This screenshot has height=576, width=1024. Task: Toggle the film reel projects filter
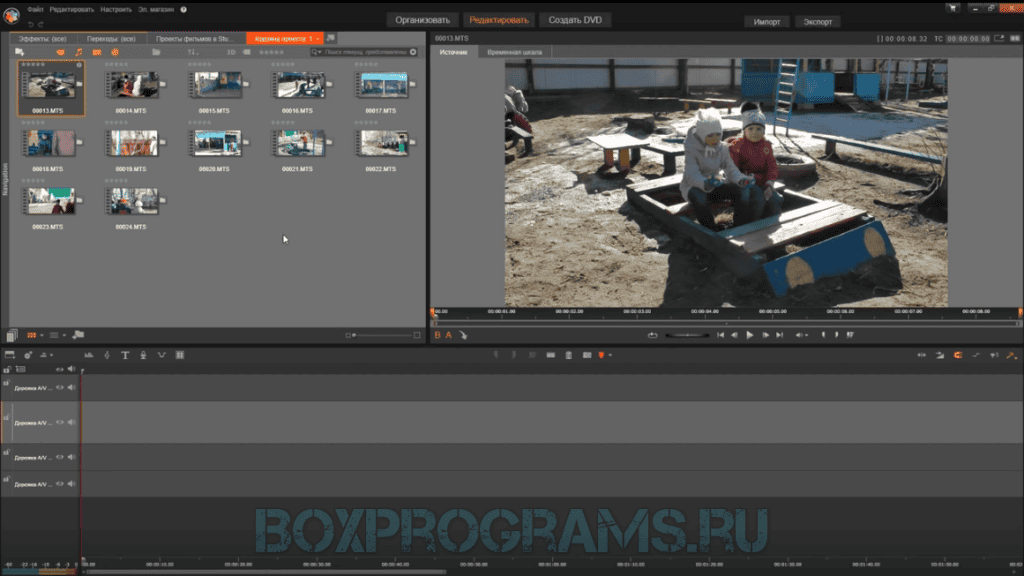[x=115, y=52]
